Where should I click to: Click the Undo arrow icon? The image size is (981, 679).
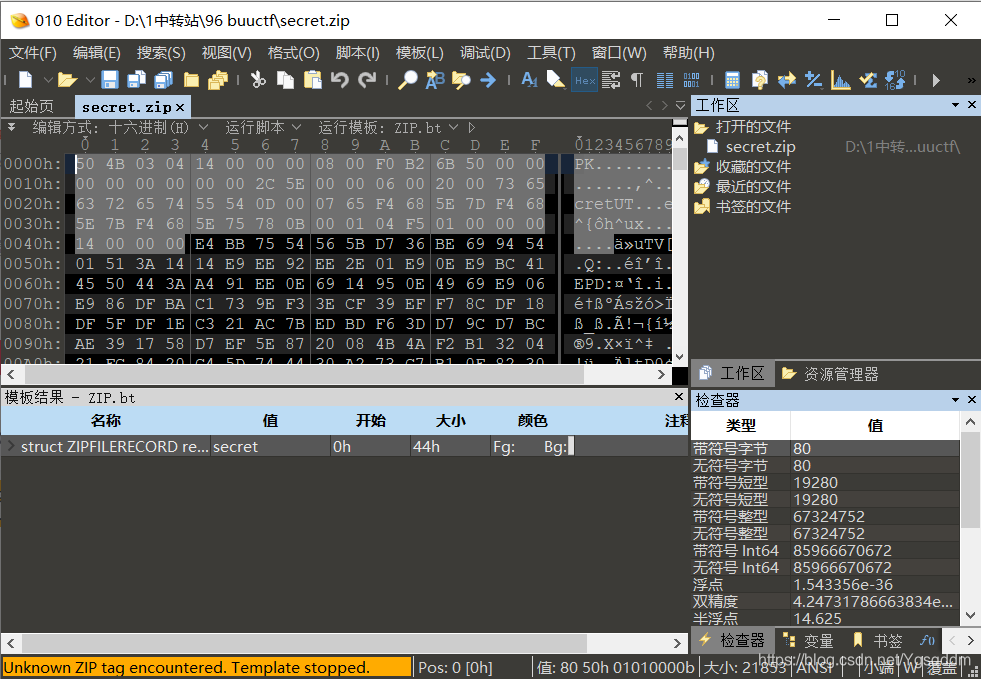pos(340,79)
